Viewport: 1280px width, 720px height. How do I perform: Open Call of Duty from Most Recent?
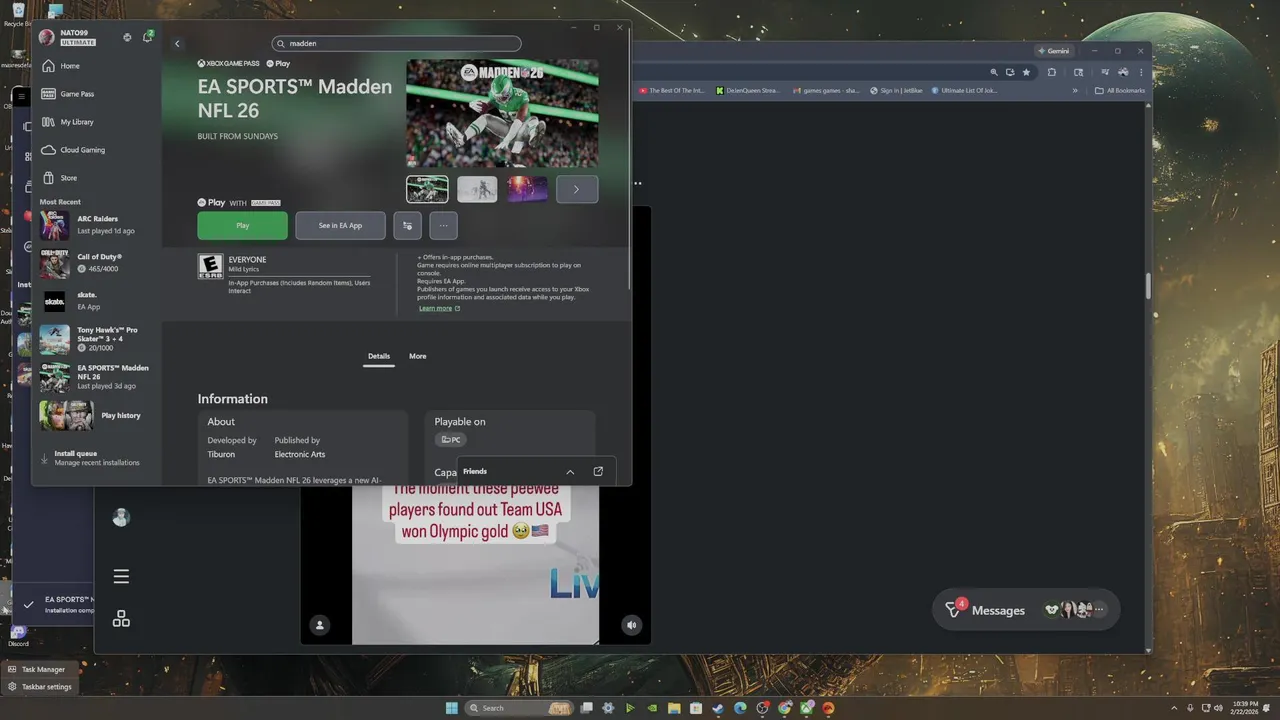(x=97, y=263)
